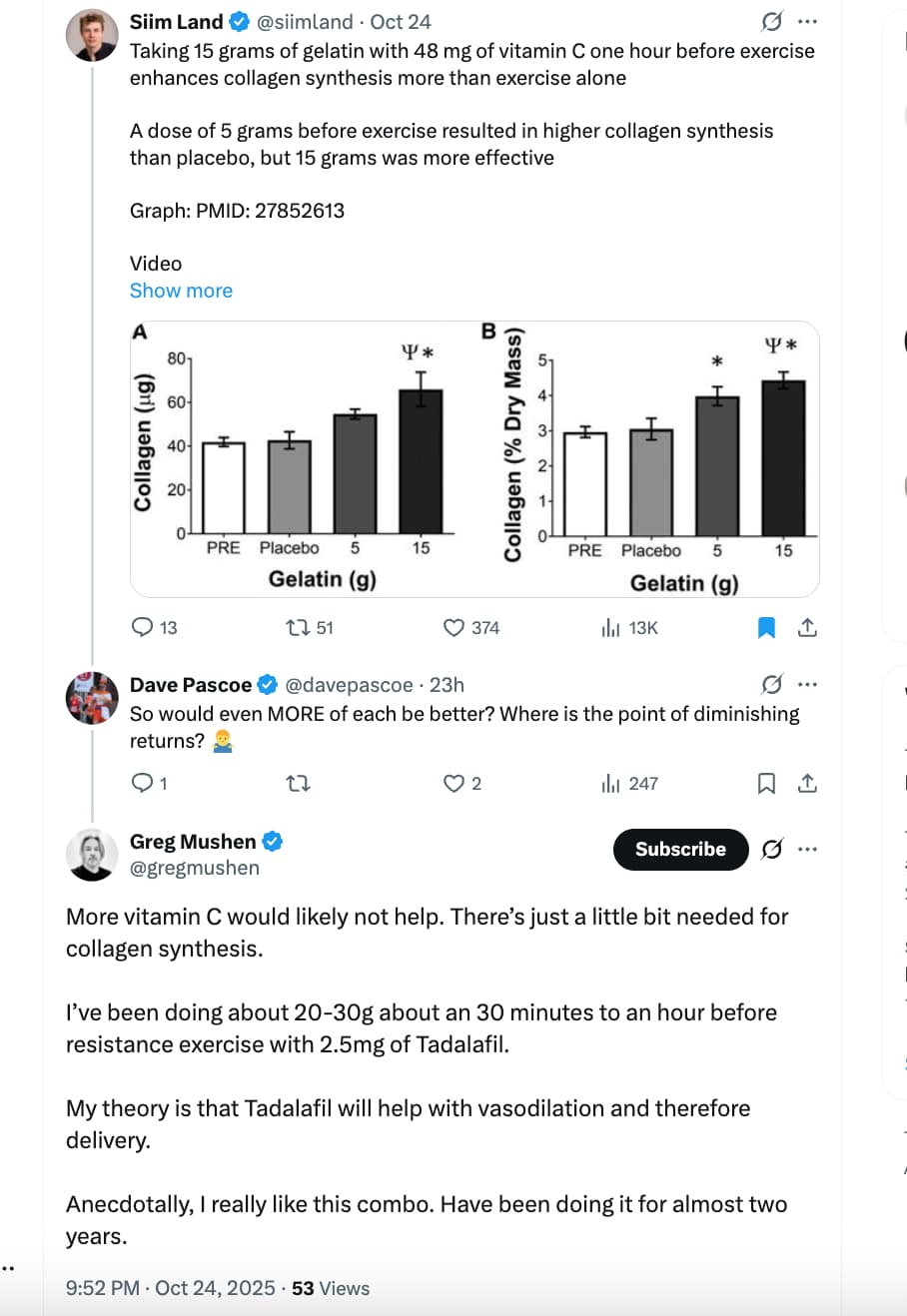The image size is (907, 1316).
Task: Expand tweet with Show more link
Action: (x=181, y=291)
